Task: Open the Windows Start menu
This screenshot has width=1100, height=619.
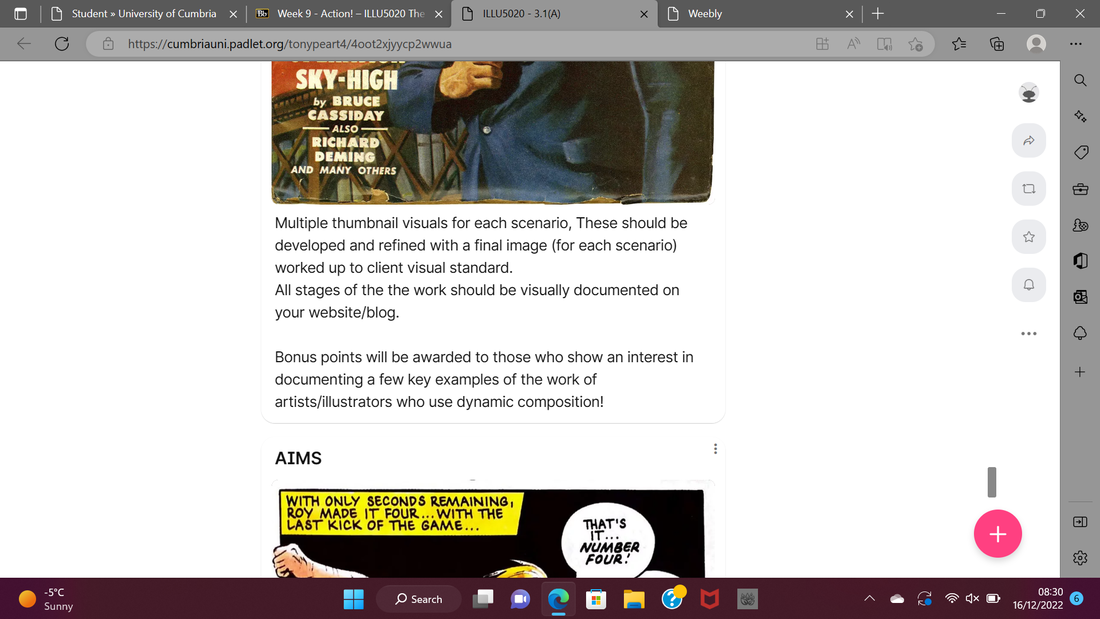Action: pos(354,599)
